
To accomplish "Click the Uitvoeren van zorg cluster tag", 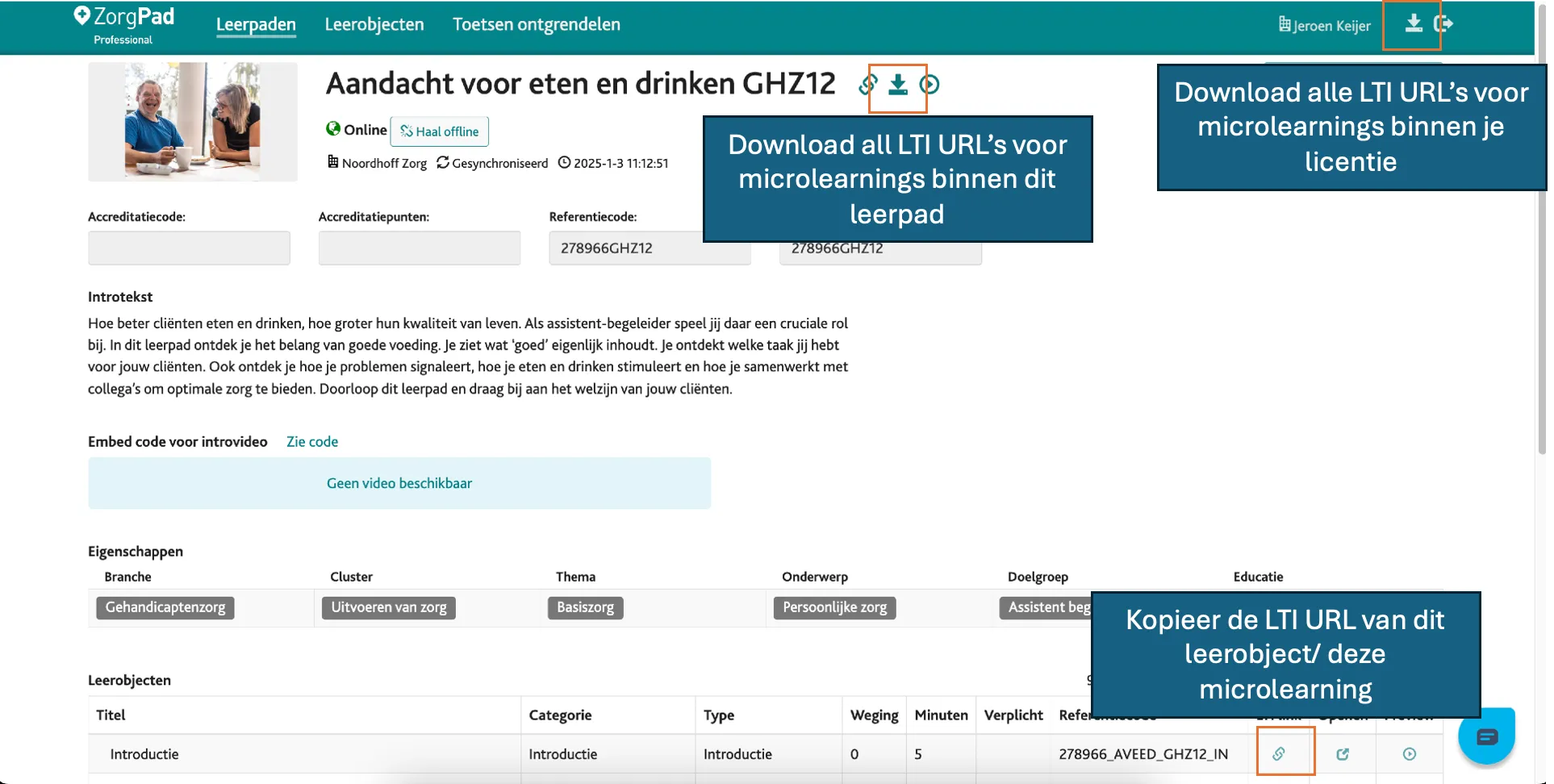I will [x=389, y=607].
